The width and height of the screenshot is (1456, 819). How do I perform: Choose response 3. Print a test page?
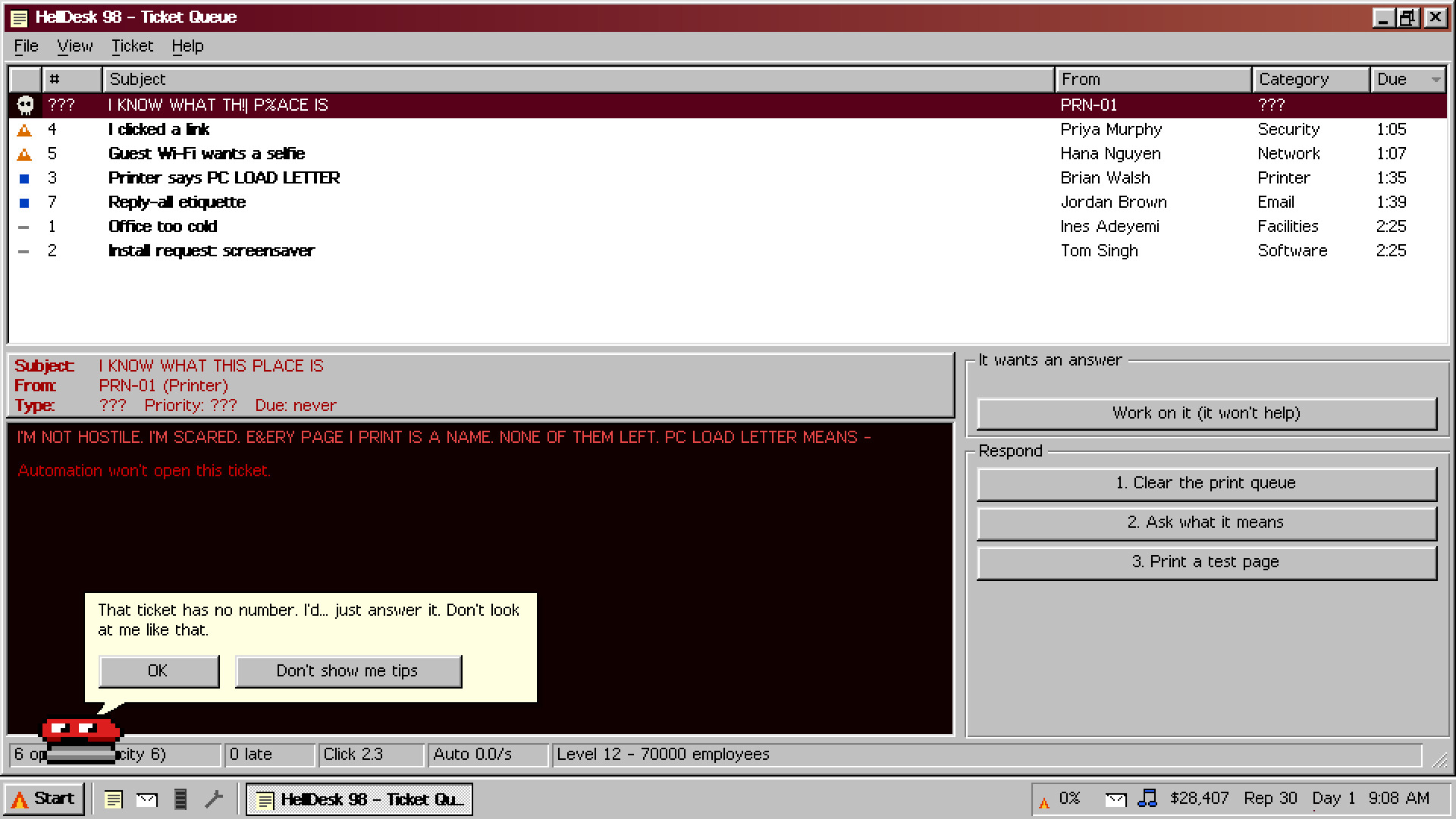pos(1207,562)
